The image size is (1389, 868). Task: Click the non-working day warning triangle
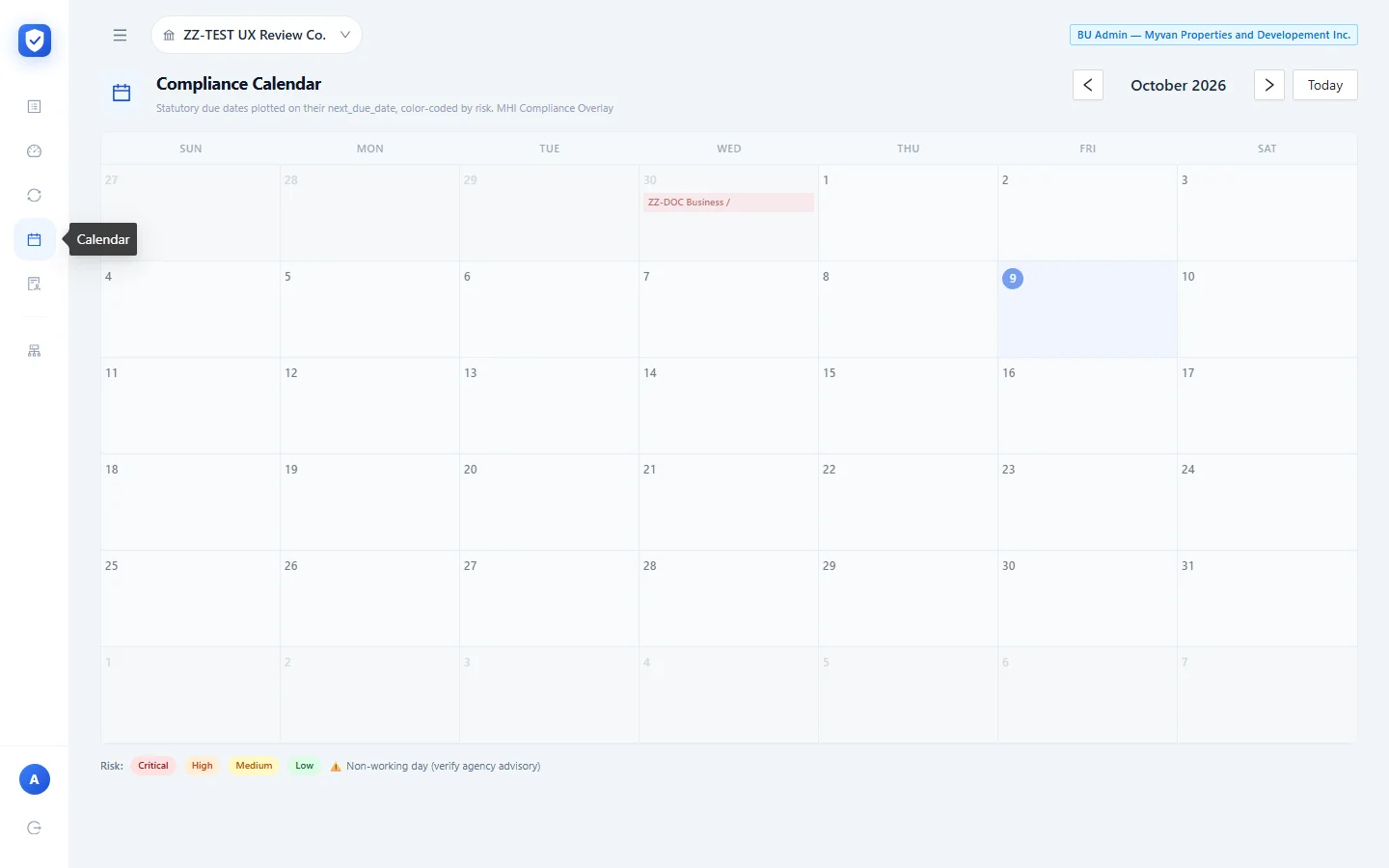336,767
